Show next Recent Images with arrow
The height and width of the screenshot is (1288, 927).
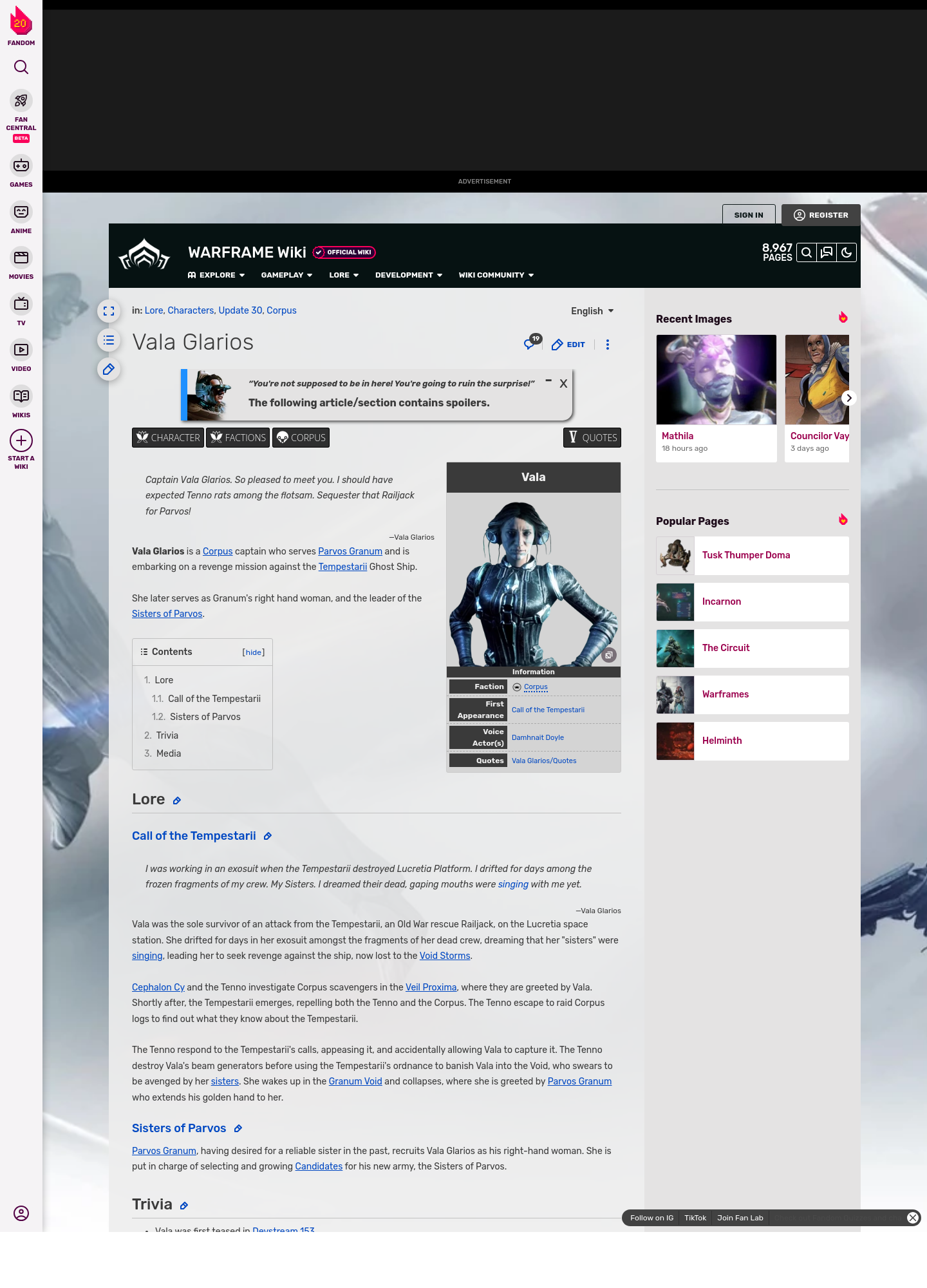pyautogui.click(x=849, y=398)
